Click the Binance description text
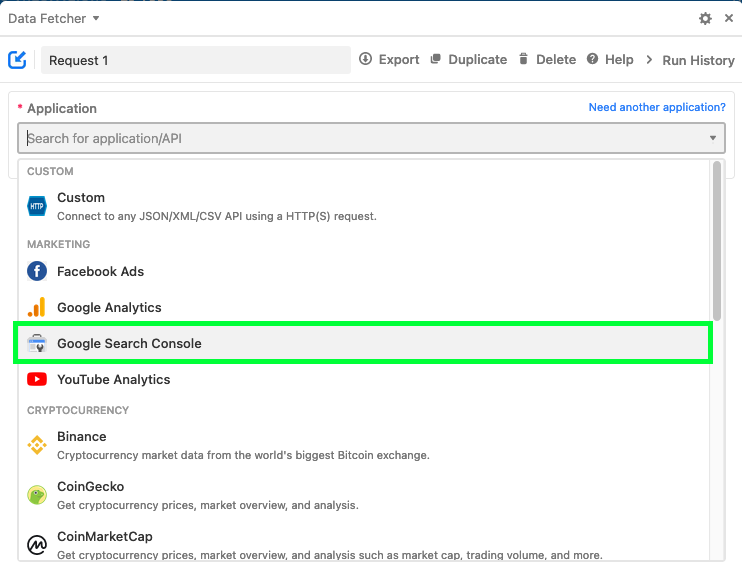 pos(243,455)
